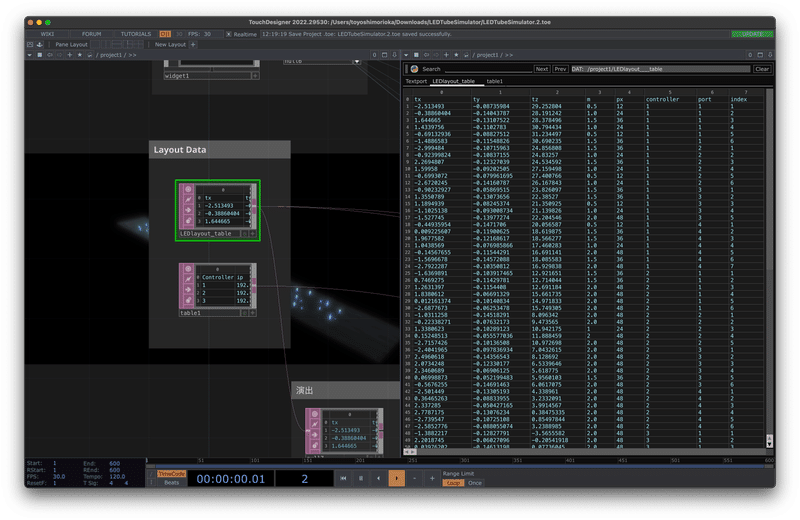Toggle viewer flag on LEDlayout_table node
The height and width of the screenshot is (520, 800).
pos(188,189)
